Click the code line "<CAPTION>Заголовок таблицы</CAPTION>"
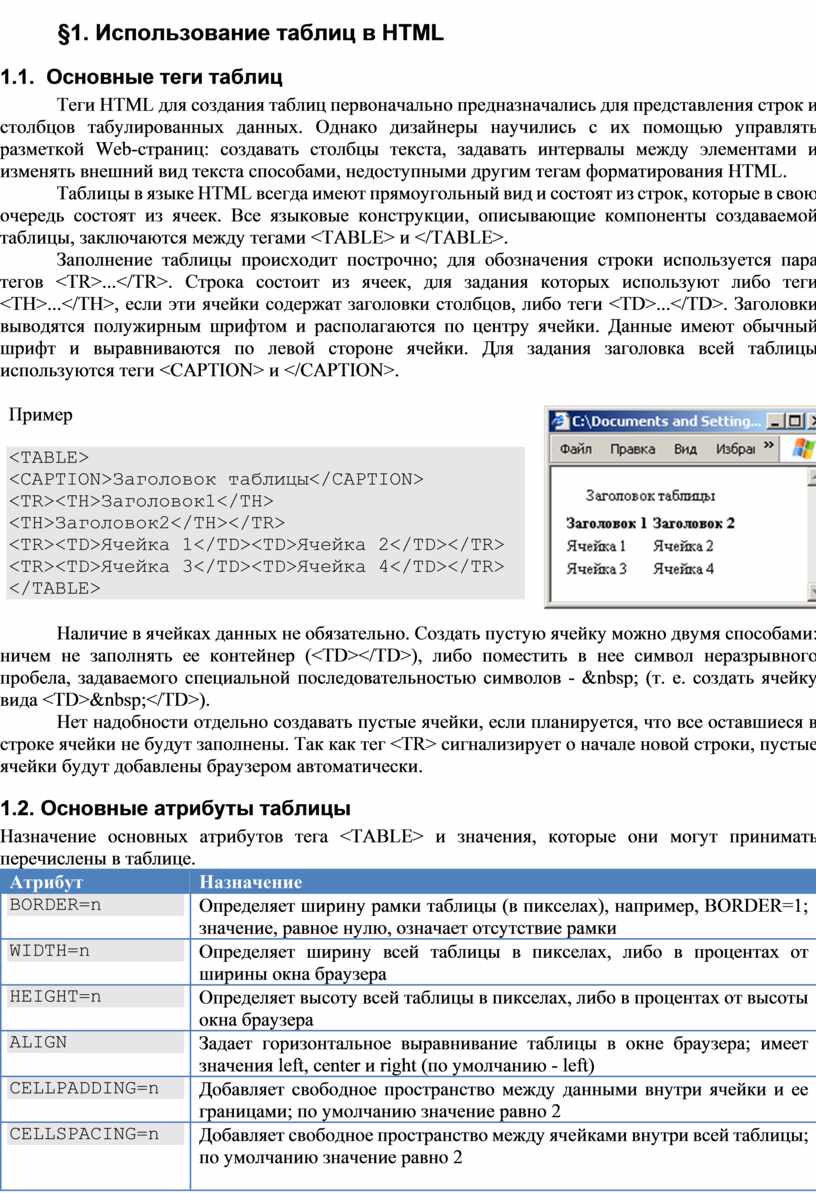Viewport: 816px width, 1193px height. pyautogui.click(x=216, y=480)
